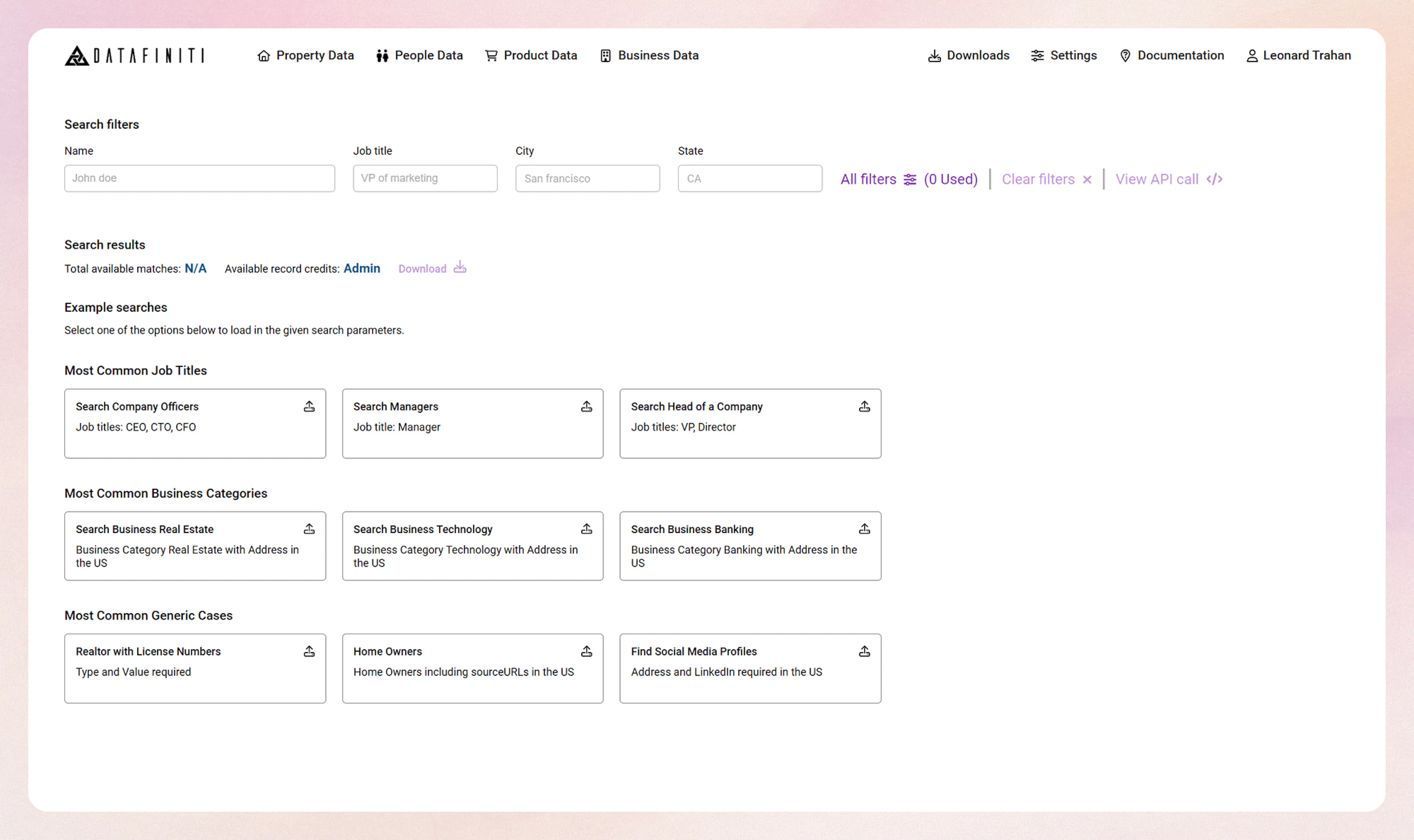1414x840 pixels.
Task: Click the export icon on Search Managers card
Action: pyautogui.click(x=587, y=406)
